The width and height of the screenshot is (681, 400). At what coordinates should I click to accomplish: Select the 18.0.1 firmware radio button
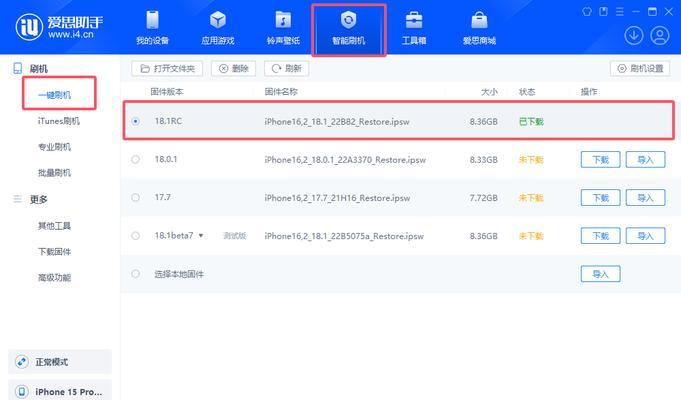[x=136, y=159]
